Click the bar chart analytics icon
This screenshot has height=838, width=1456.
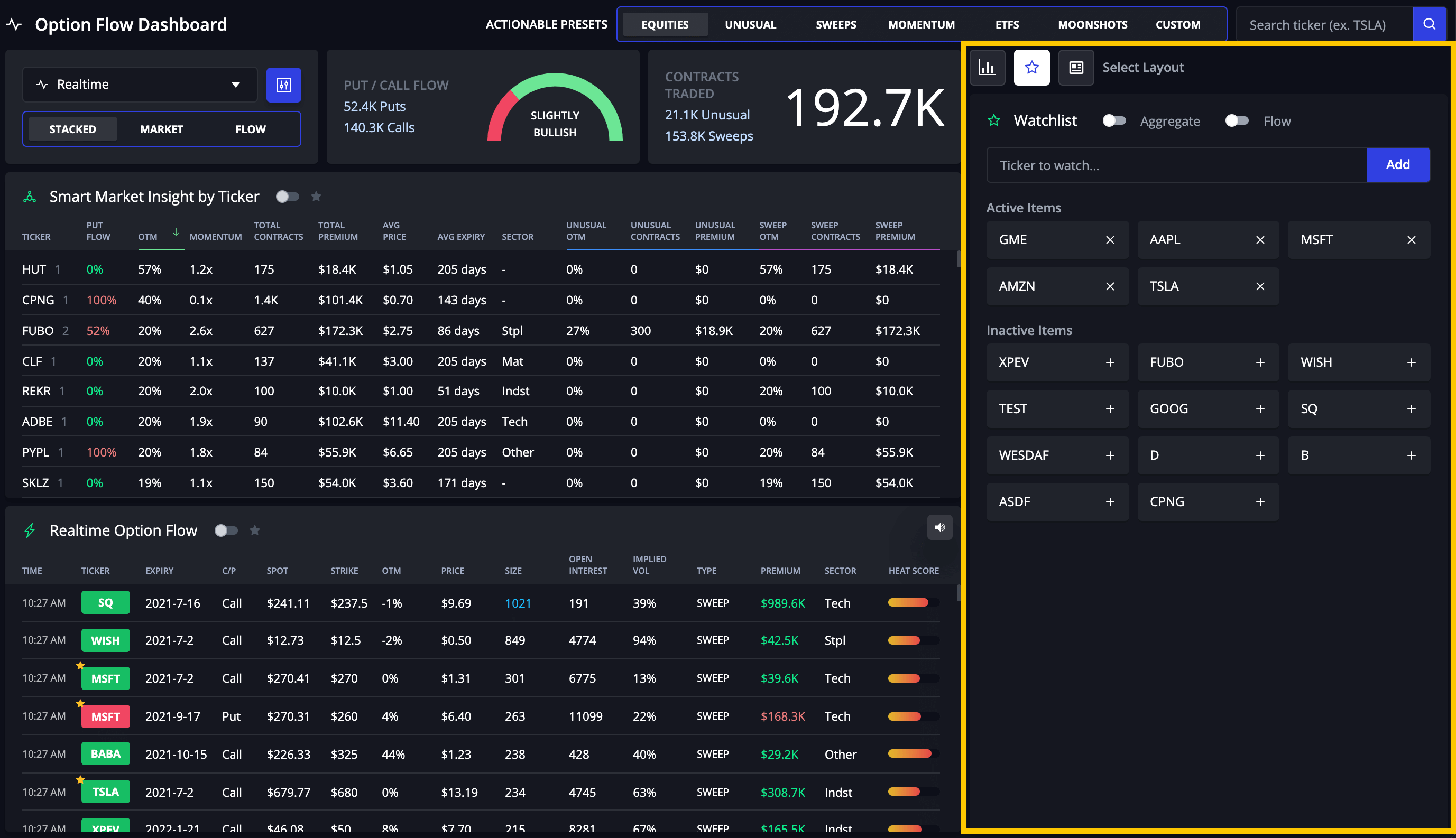tap(988, 67)
